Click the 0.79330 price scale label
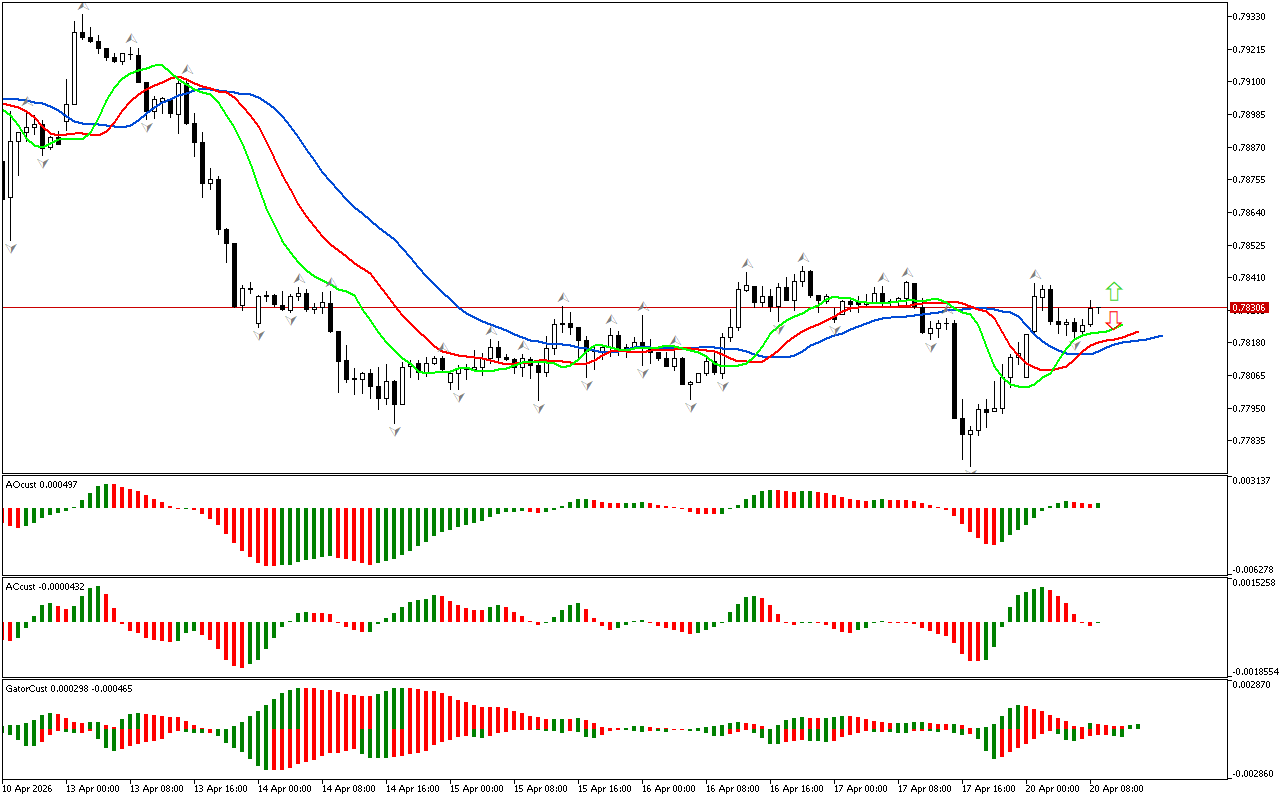1280x800 pixels. 1250,16
